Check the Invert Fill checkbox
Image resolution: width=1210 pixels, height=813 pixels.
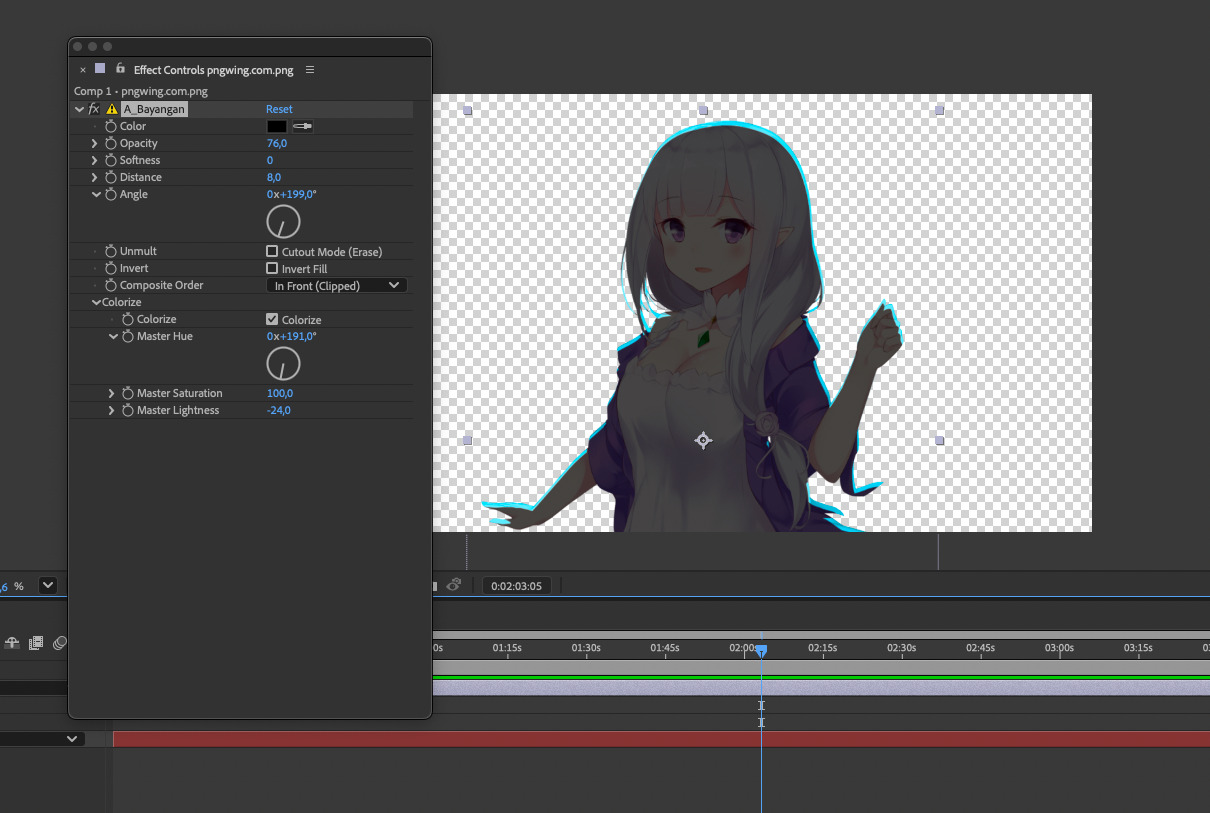click(272, 269)
